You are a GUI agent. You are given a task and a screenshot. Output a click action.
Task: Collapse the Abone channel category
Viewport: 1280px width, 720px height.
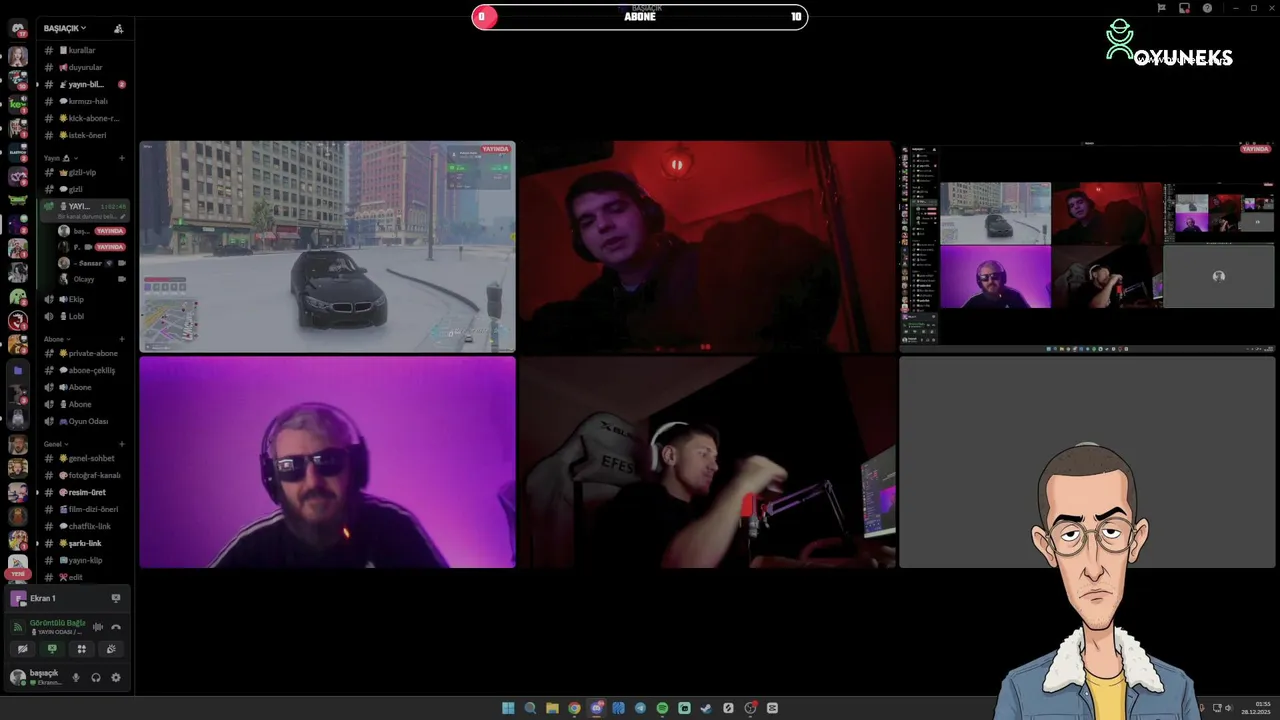click(57, 339)
